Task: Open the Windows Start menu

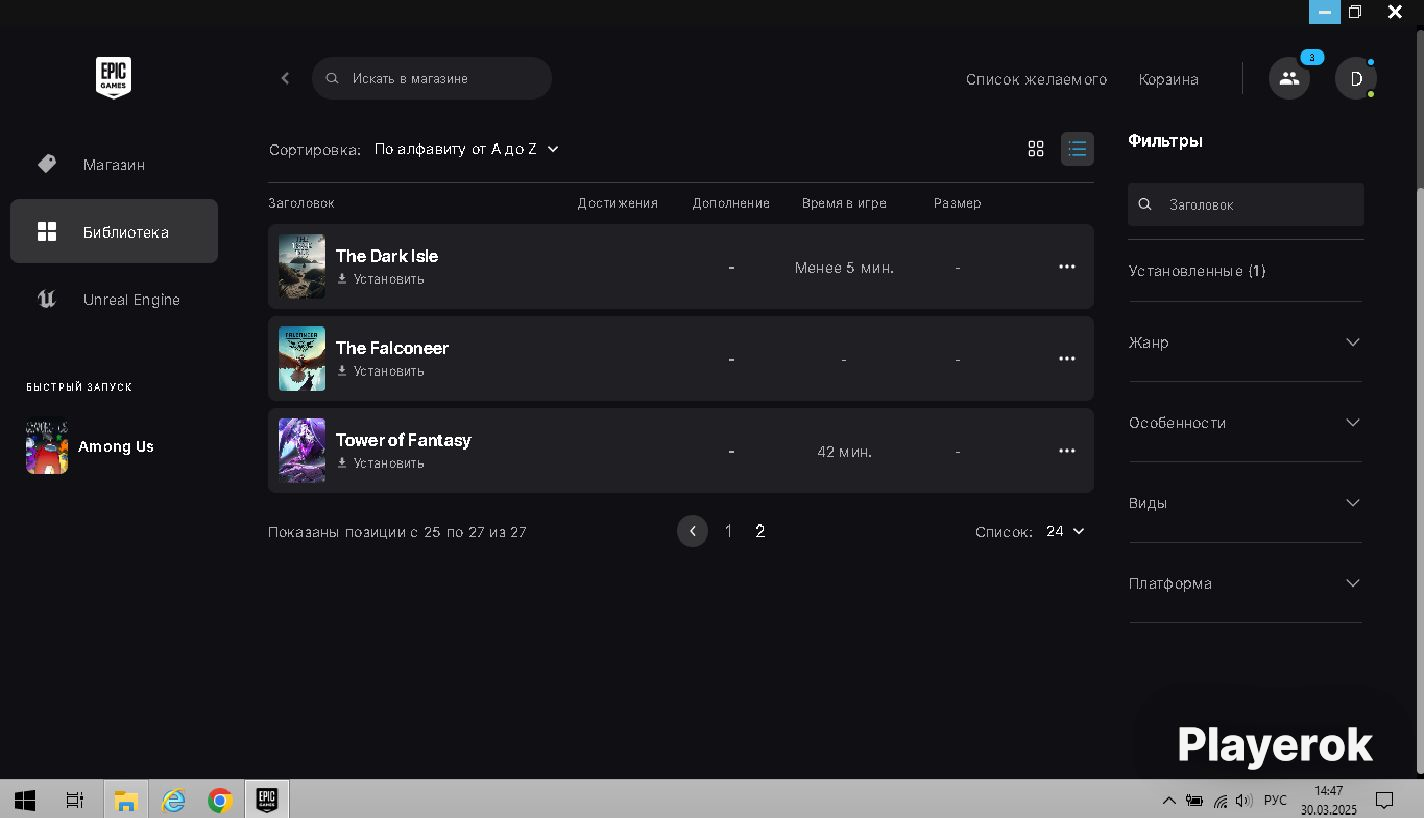Action: tap(25, 800)
